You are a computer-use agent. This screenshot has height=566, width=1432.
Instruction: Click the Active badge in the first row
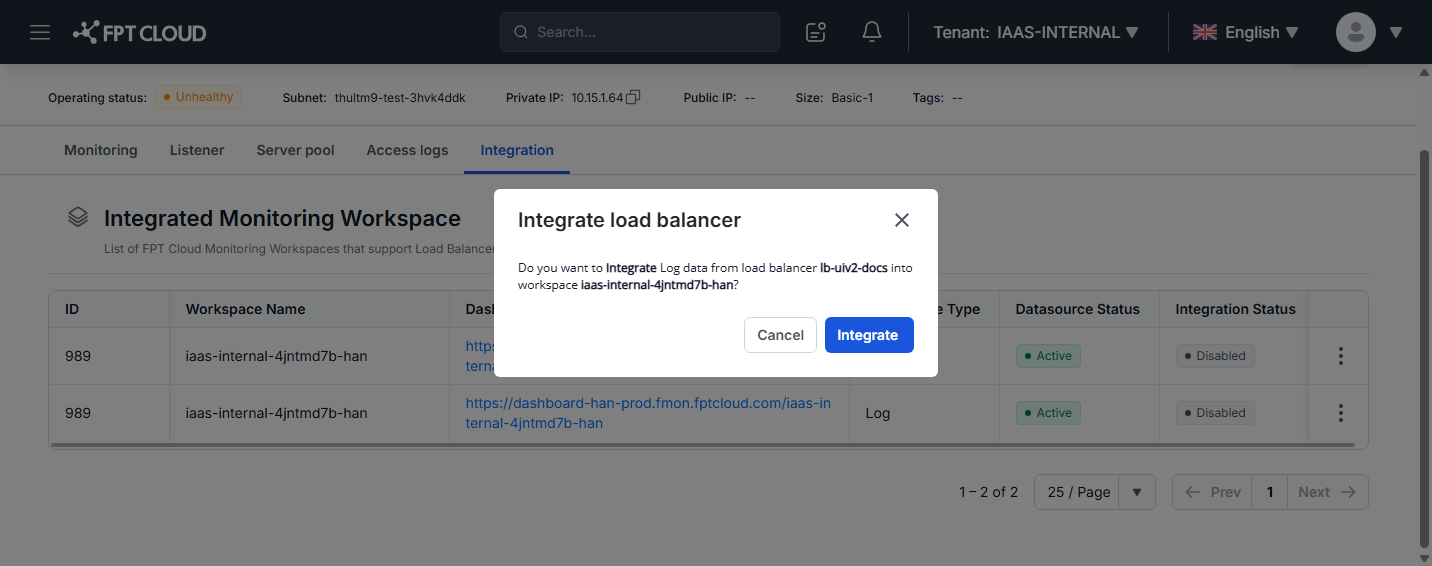click(1048, 356)
